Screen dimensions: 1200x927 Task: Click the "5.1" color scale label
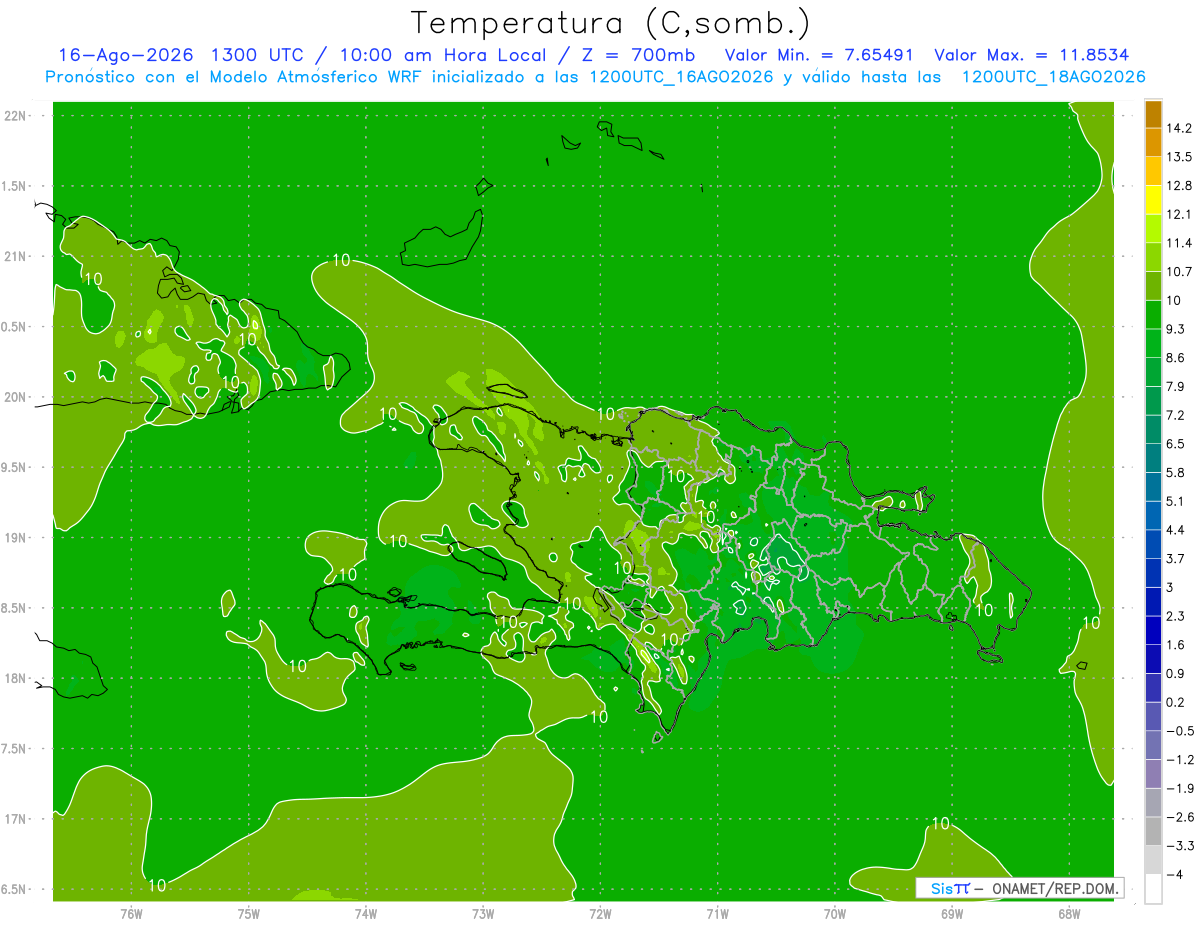1175,501
